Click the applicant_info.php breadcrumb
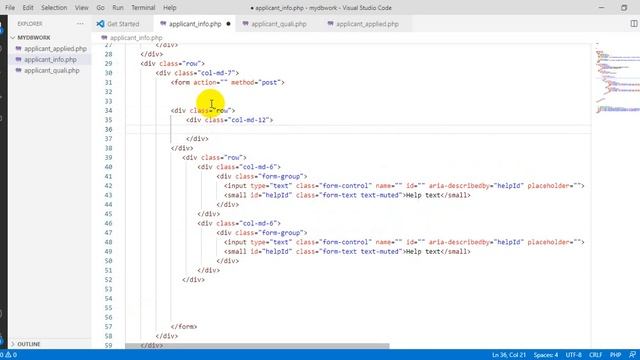This screenshot has height=360, width=640. click(136, 38)
